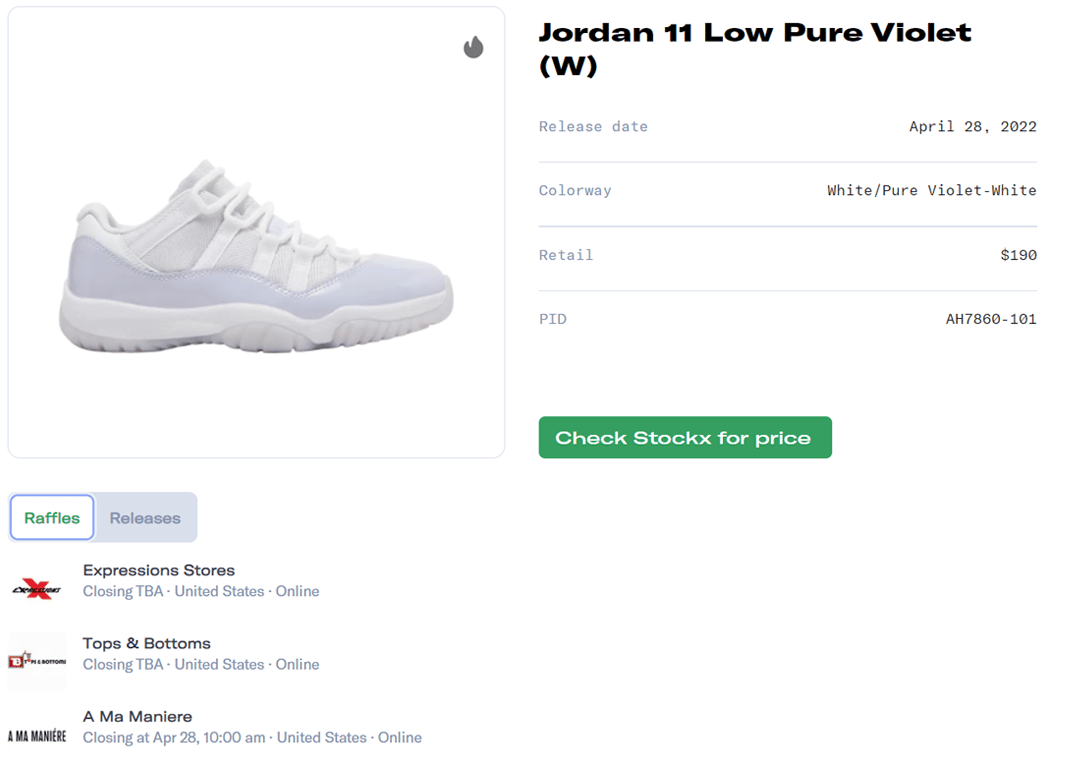The image size is (1080, 760).
Task: Click the Jordan 11 Low Pure Violet title
Action: pyautogui.click(x=755, y=48)
